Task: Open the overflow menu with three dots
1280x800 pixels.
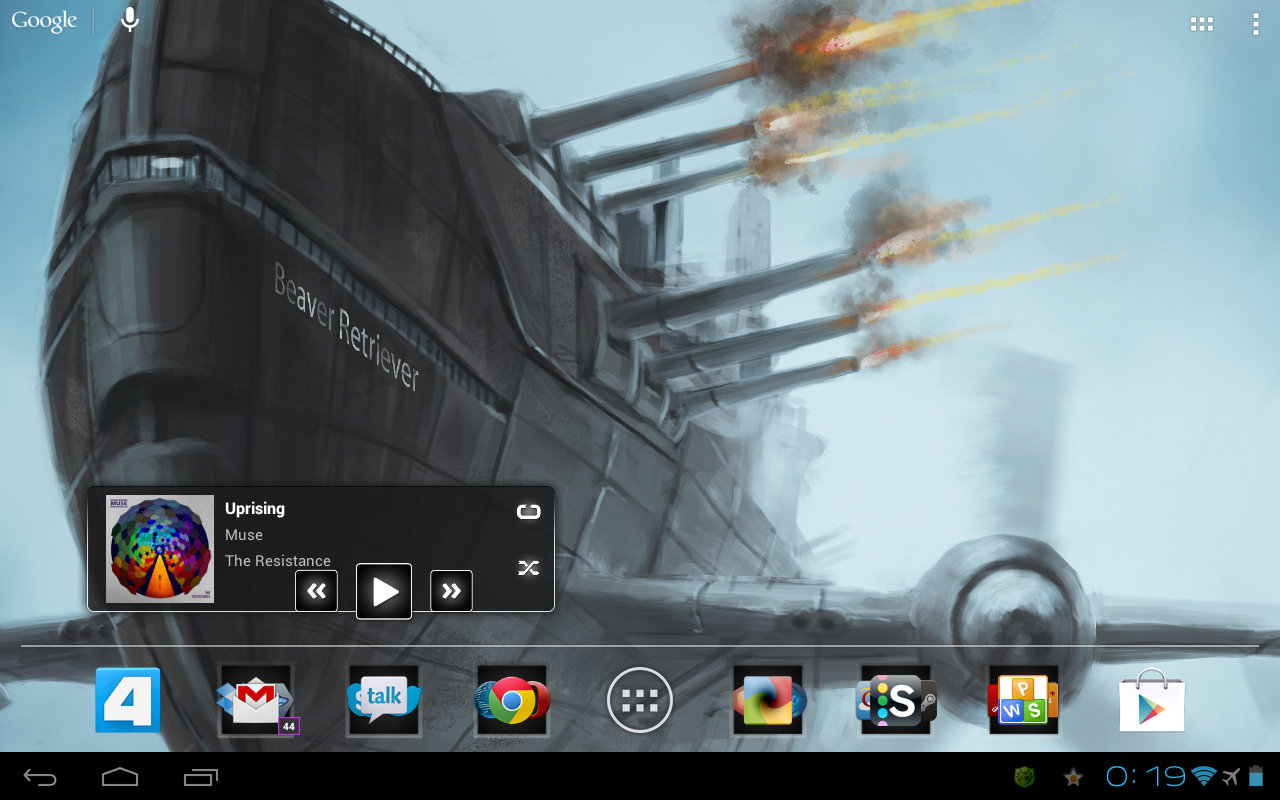Action: tap(1255, 24)
